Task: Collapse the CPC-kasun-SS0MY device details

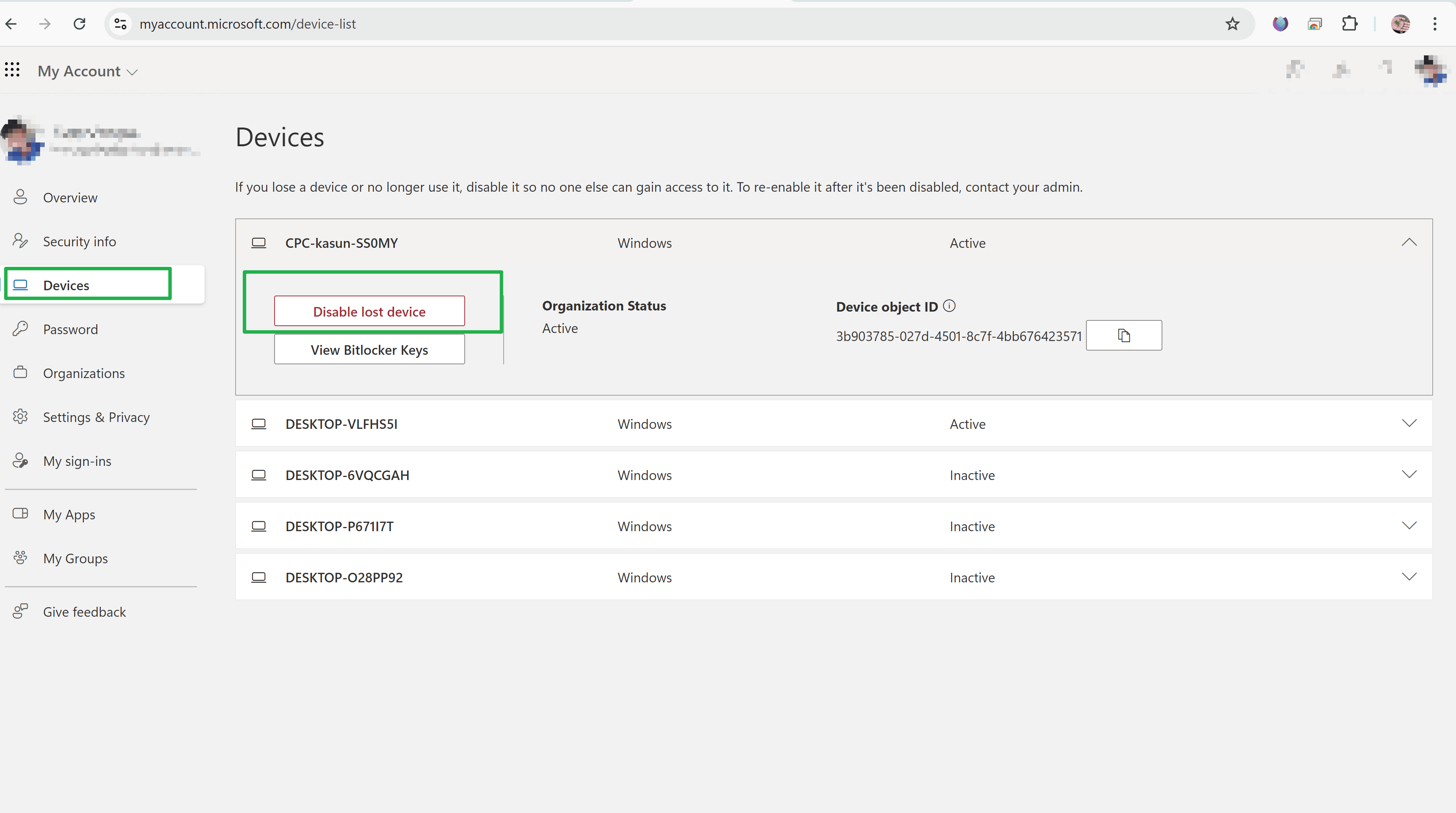Action: click(x=1409, y=242)
